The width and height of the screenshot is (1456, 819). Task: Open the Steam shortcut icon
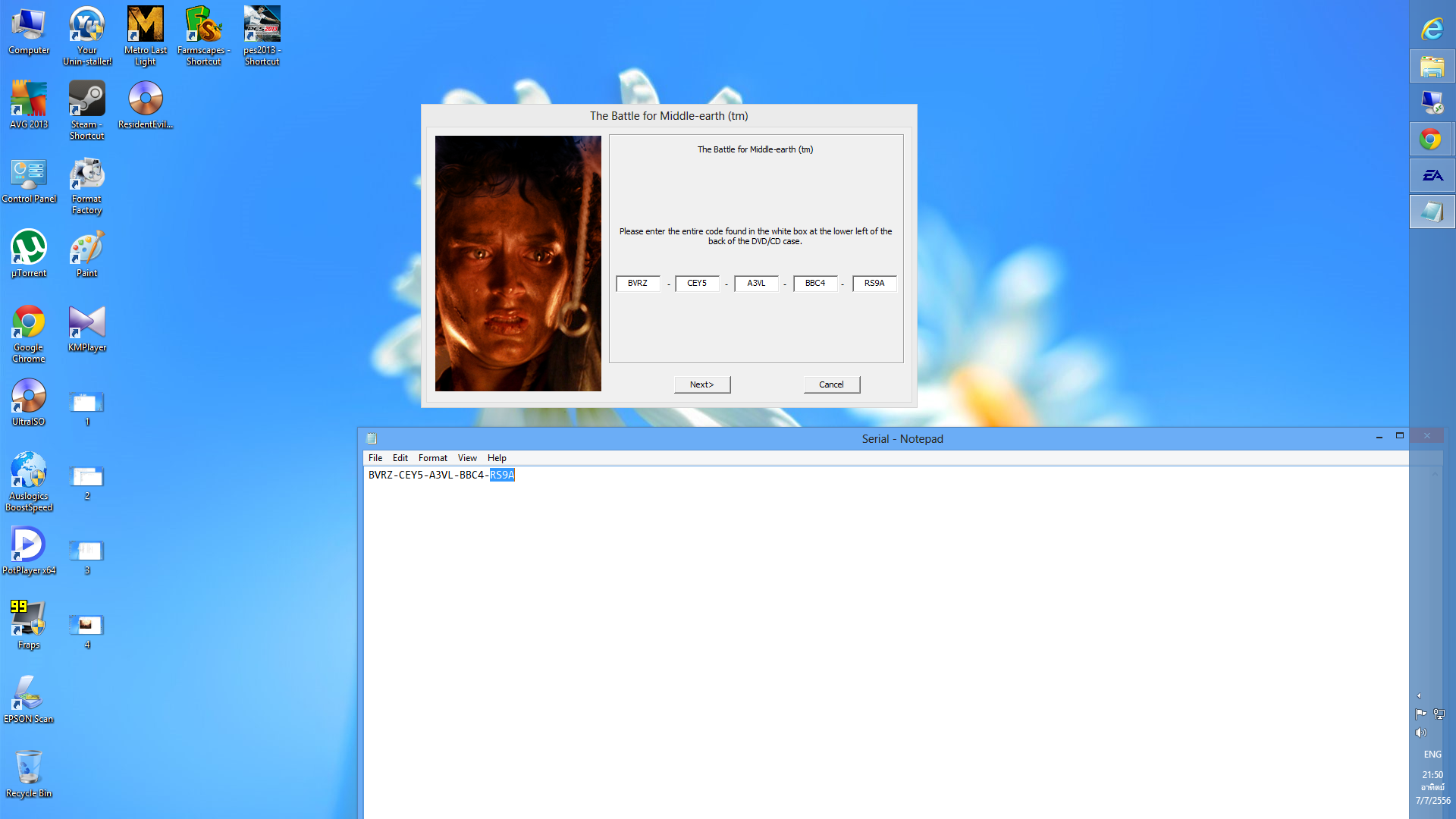pyautogui.click(x=86, y=100)
